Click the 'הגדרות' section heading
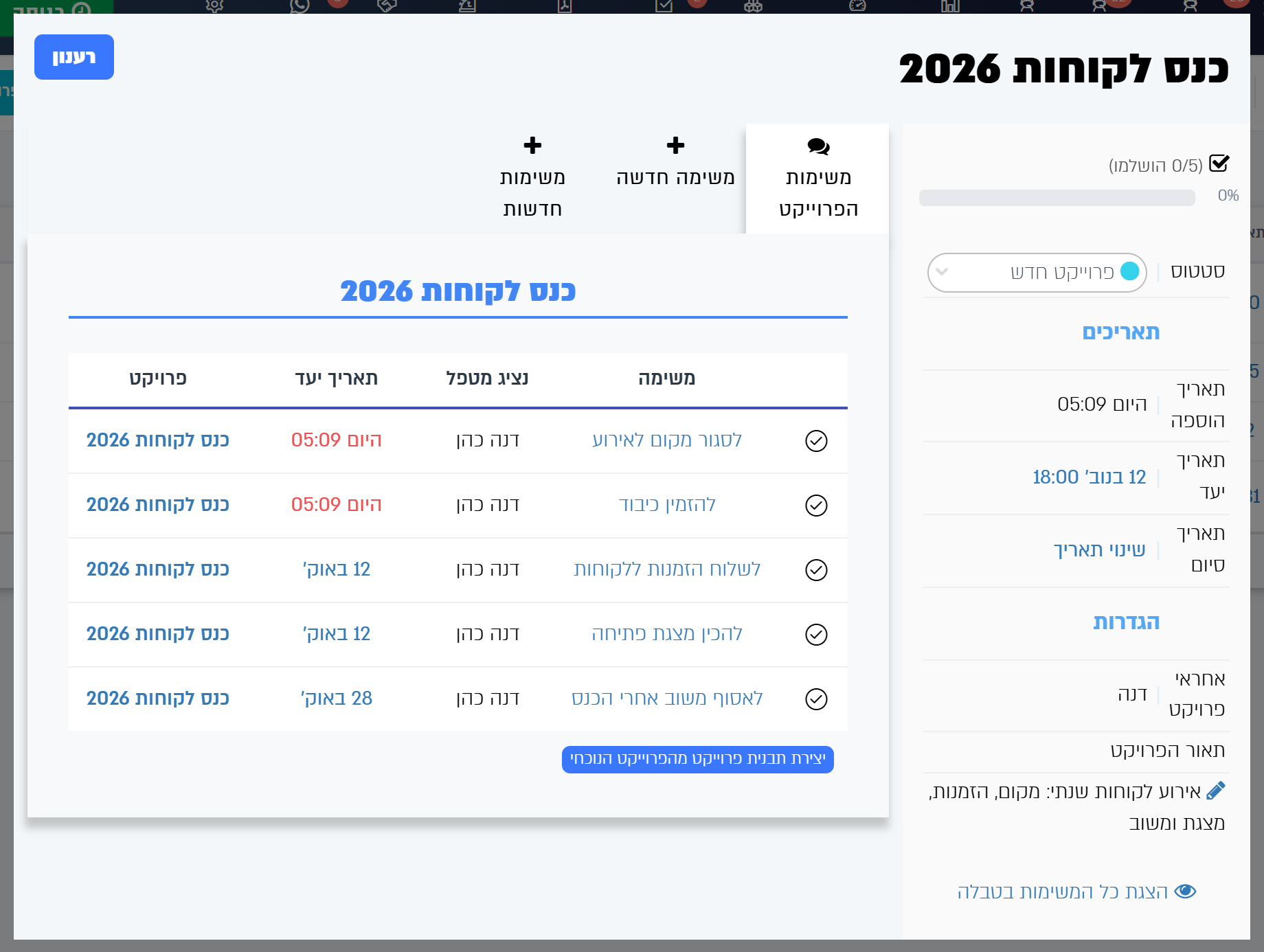 [1126, 622]
